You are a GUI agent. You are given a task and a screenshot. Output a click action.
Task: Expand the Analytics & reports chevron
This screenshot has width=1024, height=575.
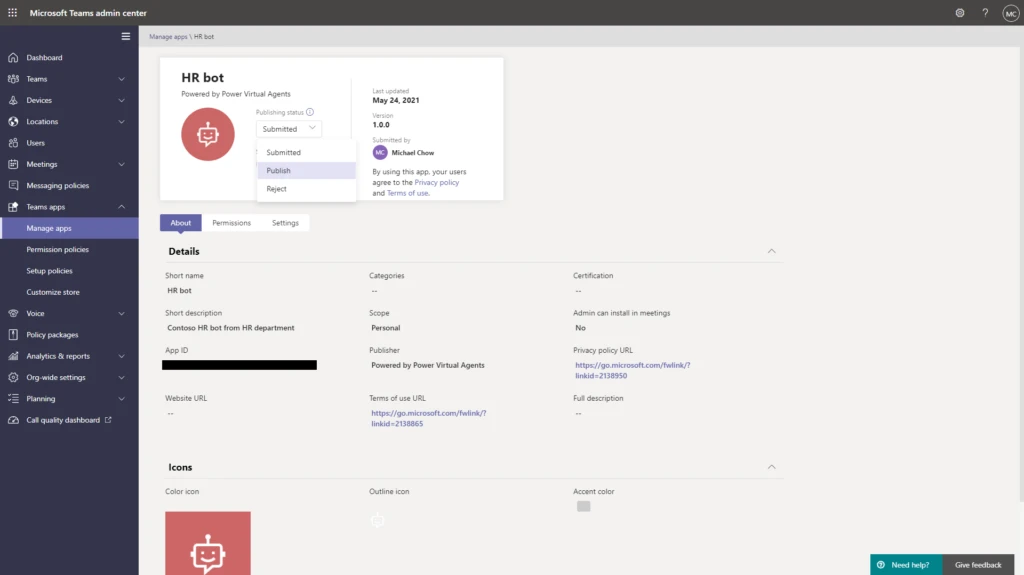(121, 356)
